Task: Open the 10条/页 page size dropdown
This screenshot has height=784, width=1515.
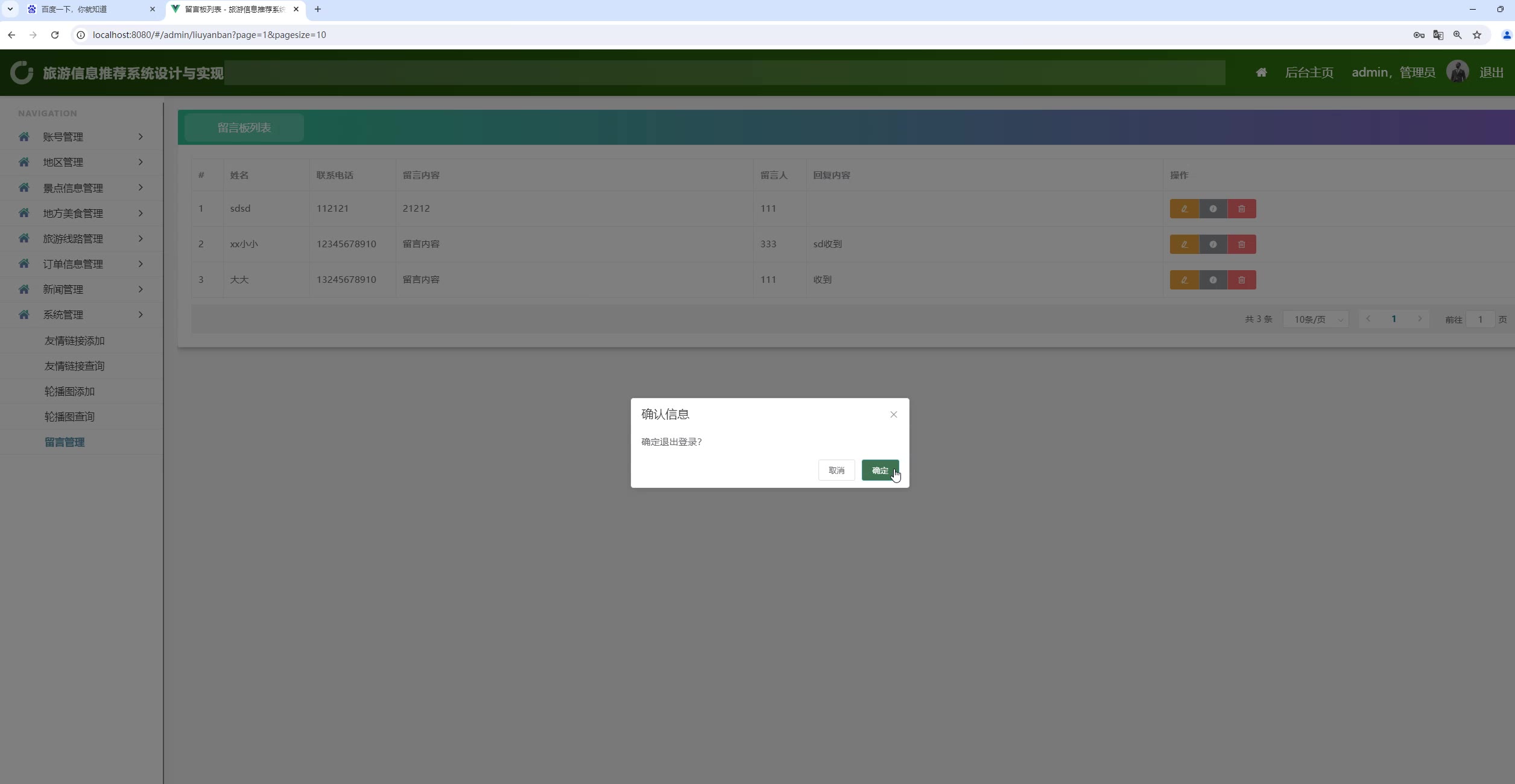Action: pos(1317,320)
